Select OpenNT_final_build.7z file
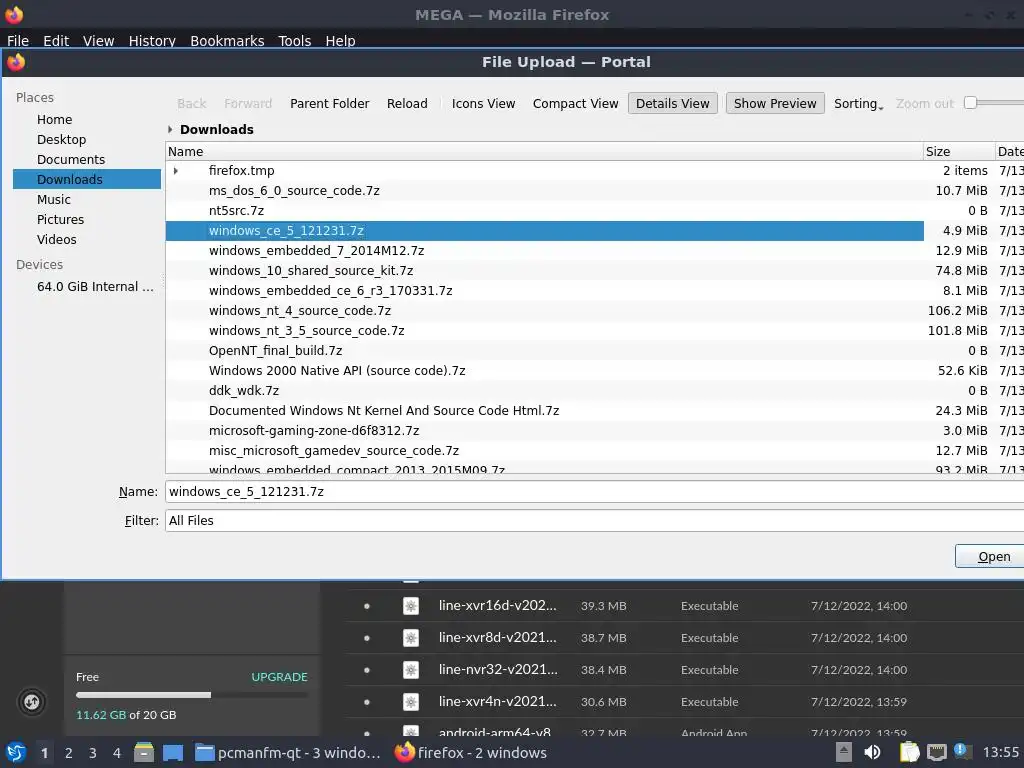 point(275,351)
